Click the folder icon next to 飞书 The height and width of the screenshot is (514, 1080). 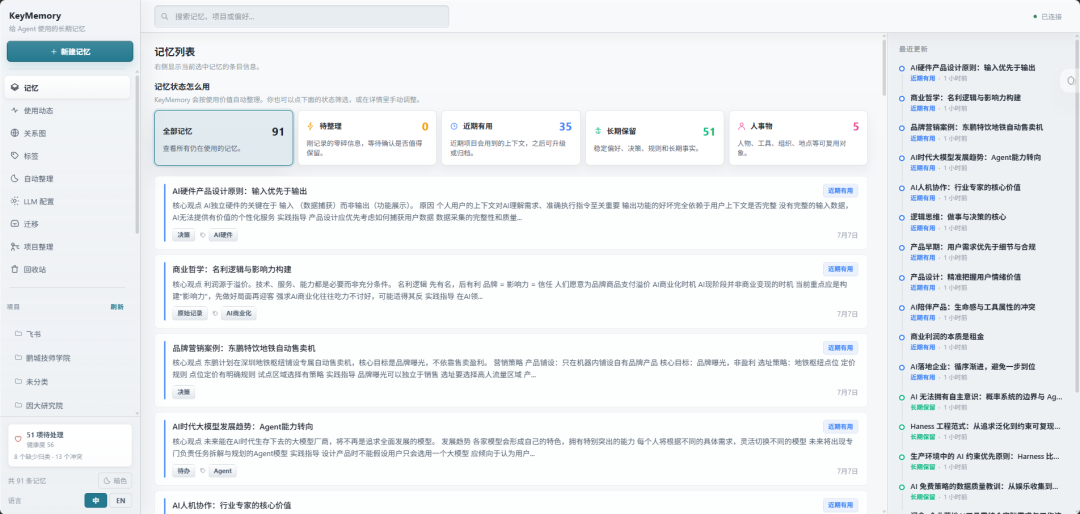click(19, 334)
